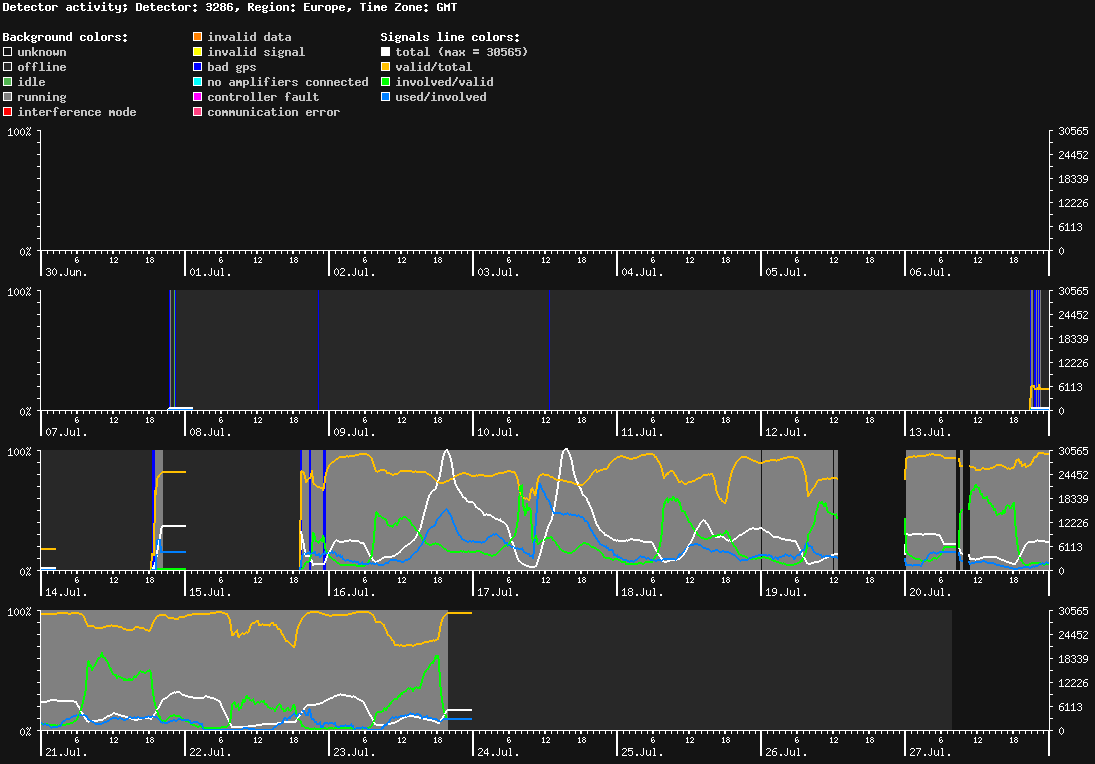Click the 19.Jul. date marker
This screenshot has width=1095, height=764.
click(786, 592)
